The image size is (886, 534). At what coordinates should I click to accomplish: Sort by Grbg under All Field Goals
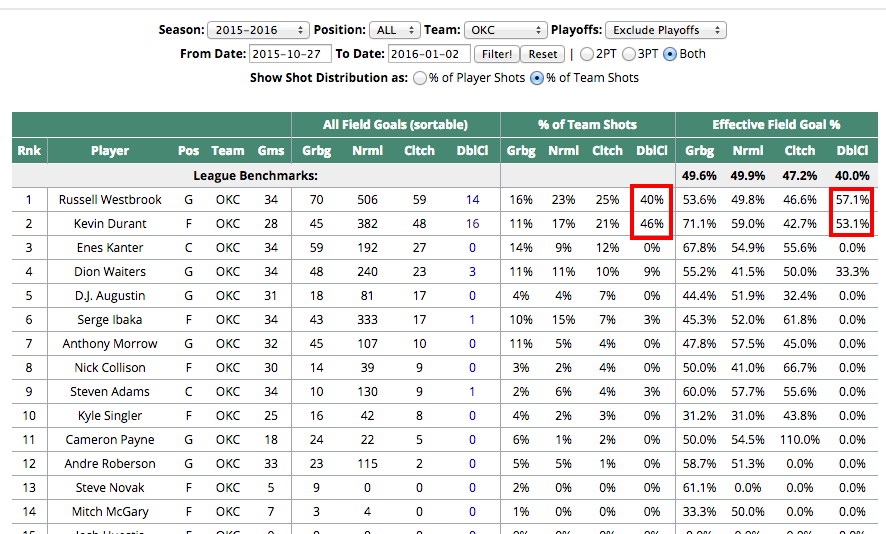click(x=316, y=151)
